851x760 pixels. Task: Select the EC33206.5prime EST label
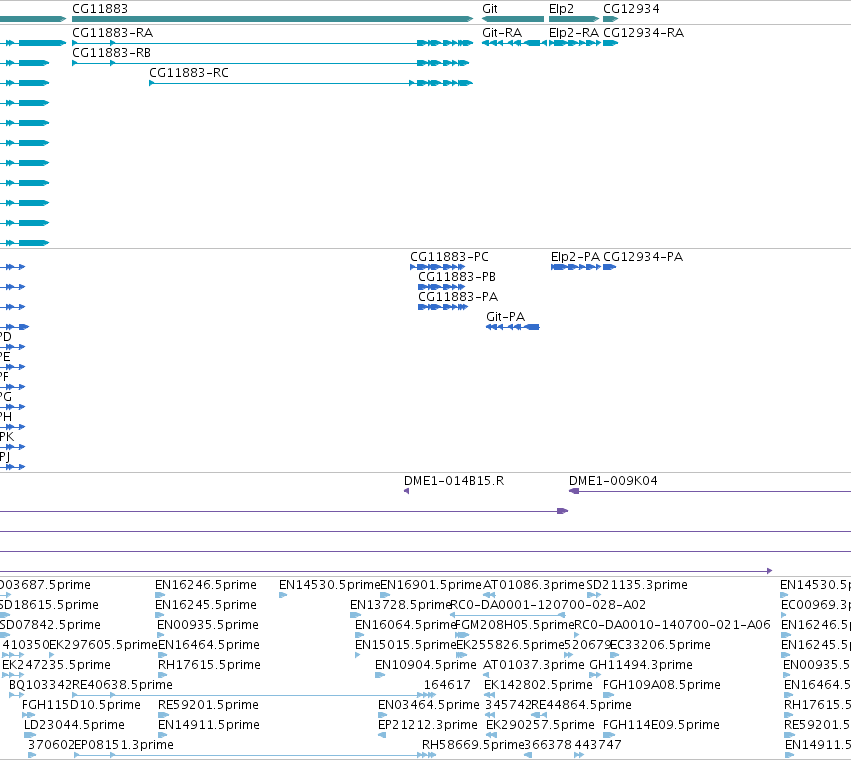click(660, 645)
